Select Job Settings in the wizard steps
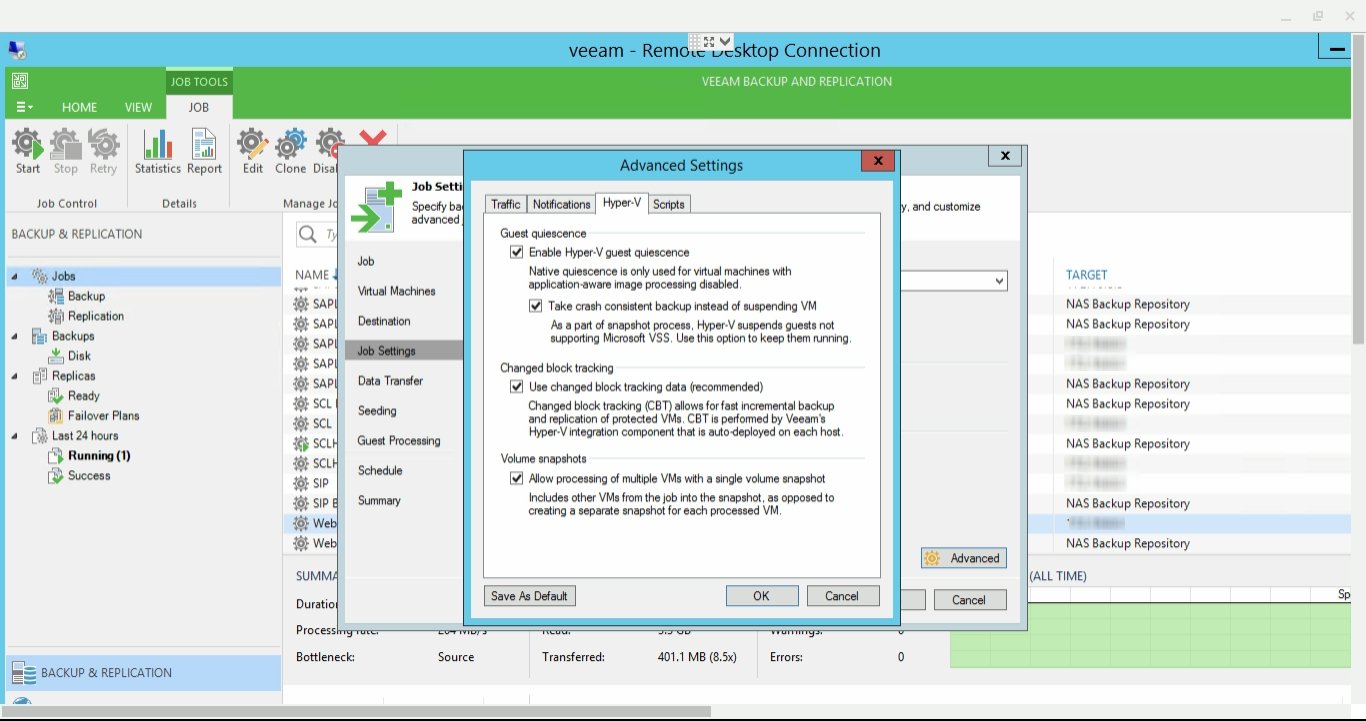The height and width of the screenshot is (721, 1366). [386, 350]
